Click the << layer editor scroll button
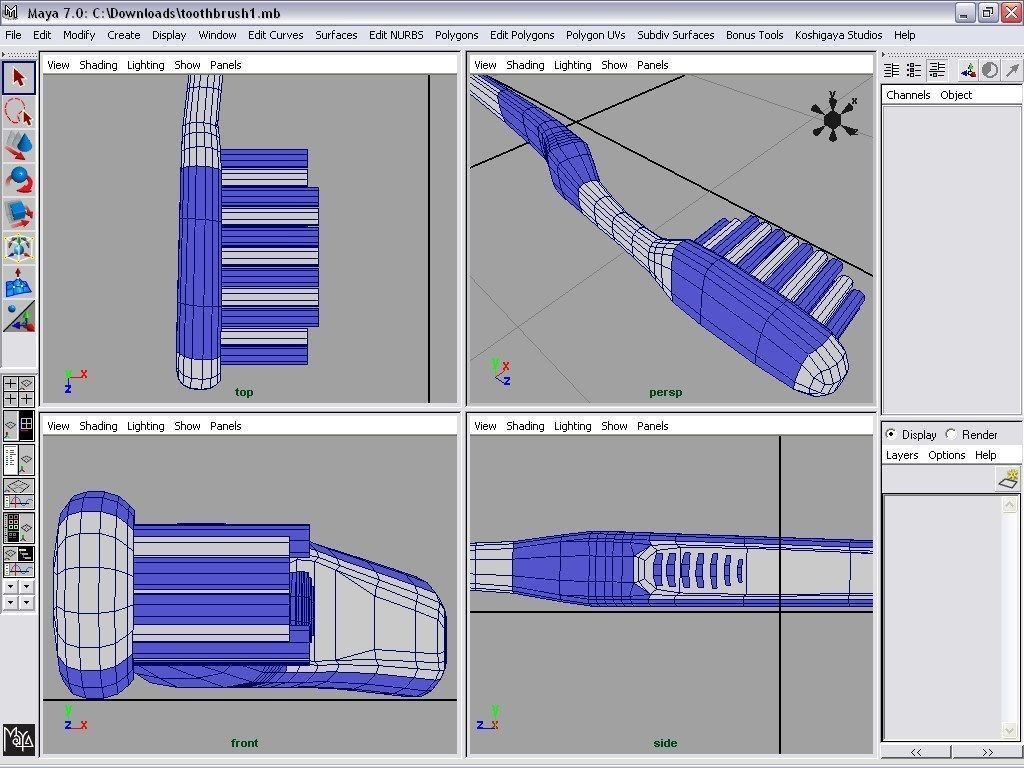The image size is (1024, 768). pyautogui.click(x=916, y=752)
